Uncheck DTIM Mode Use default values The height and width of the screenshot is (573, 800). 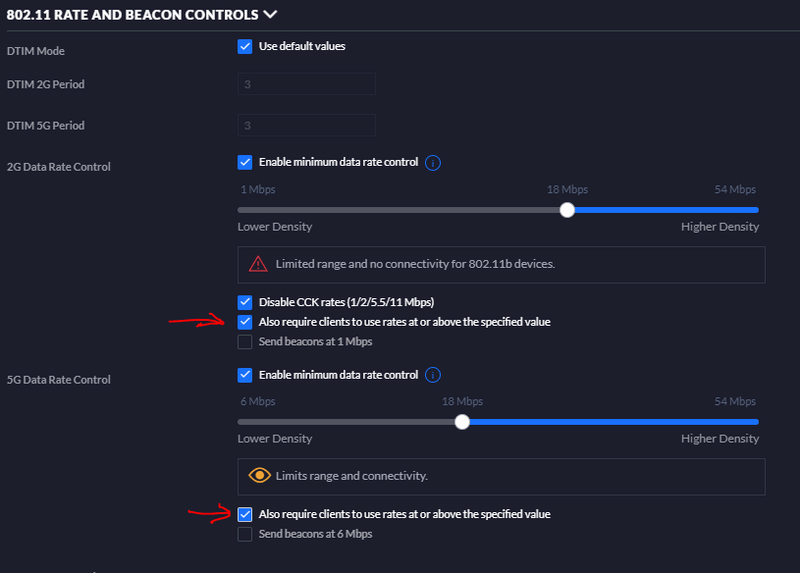coord(245,46)
